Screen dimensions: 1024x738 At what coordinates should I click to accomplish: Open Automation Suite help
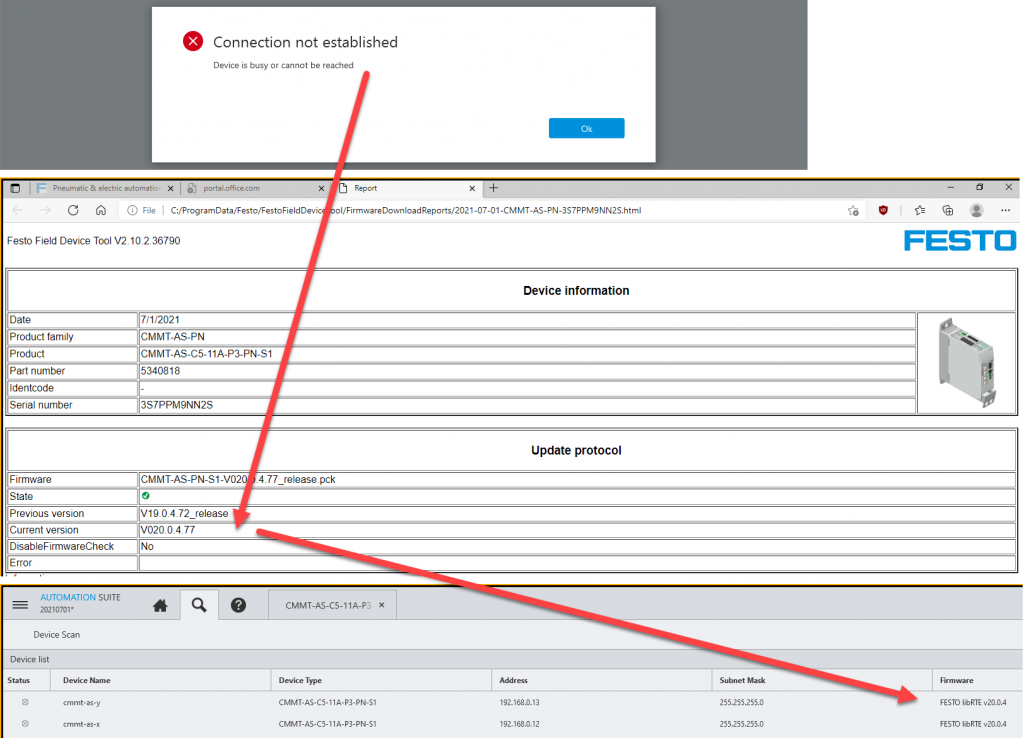(x=238, y=605)
